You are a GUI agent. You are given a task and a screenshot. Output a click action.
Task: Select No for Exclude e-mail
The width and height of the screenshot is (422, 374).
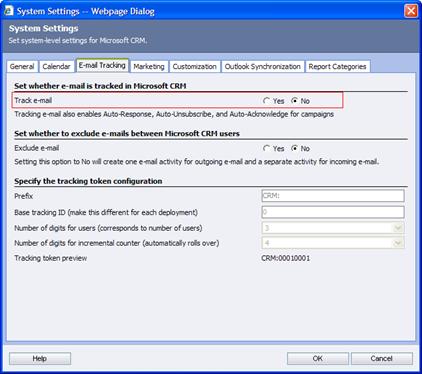[294, 148]
